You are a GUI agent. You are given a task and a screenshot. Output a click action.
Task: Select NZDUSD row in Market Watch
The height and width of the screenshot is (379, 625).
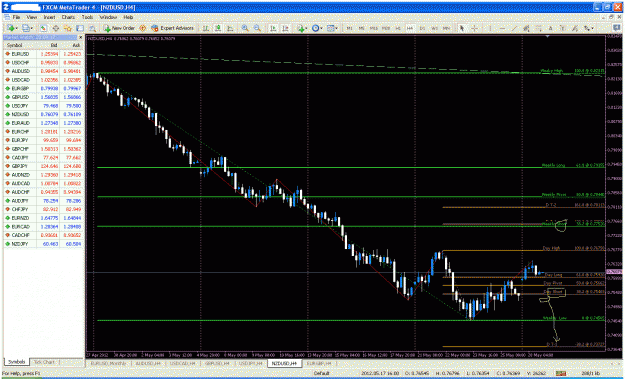tap(43, 114)
